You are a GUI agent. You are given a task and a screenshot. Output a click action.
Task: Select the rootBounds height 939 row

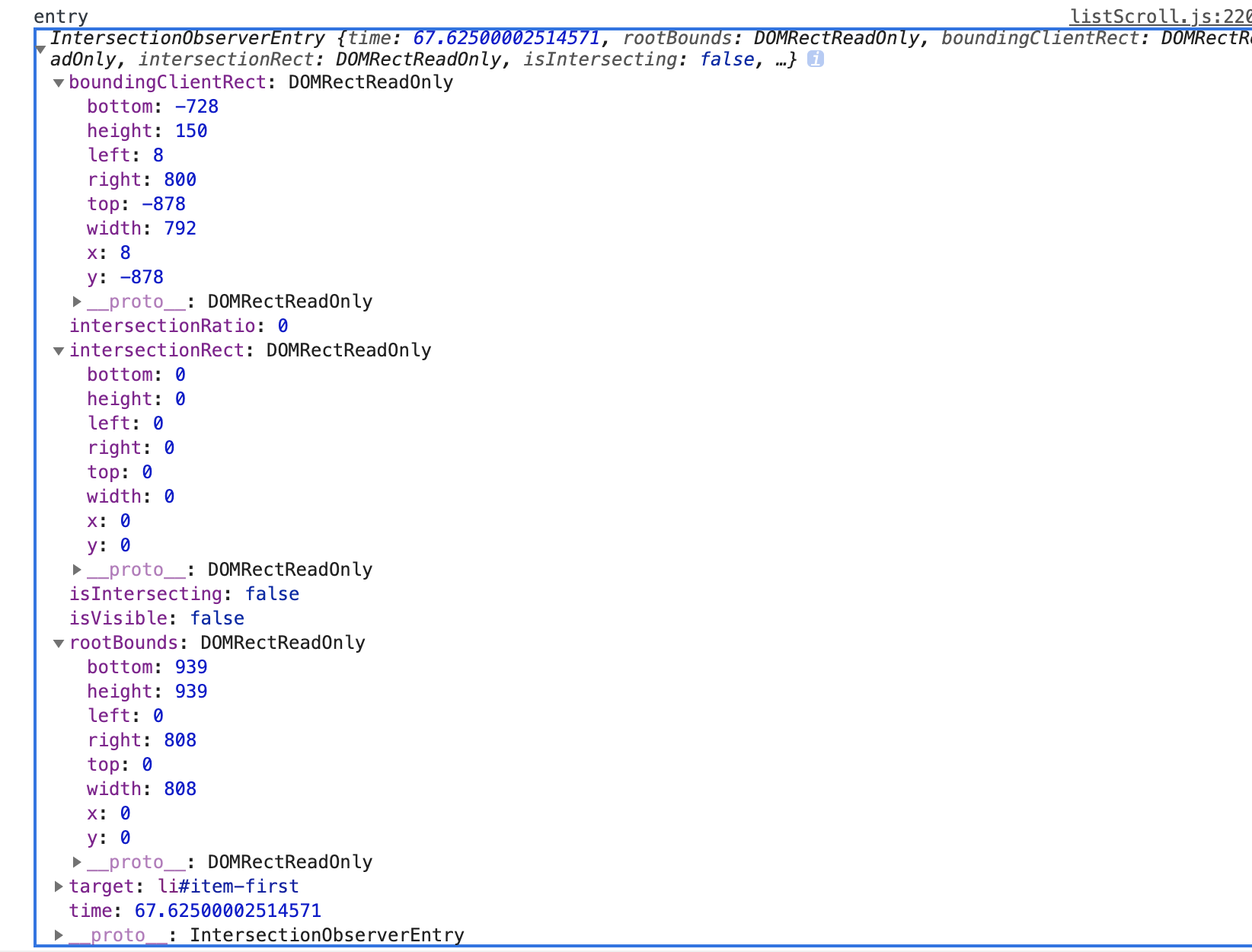[x=147, y=692]
